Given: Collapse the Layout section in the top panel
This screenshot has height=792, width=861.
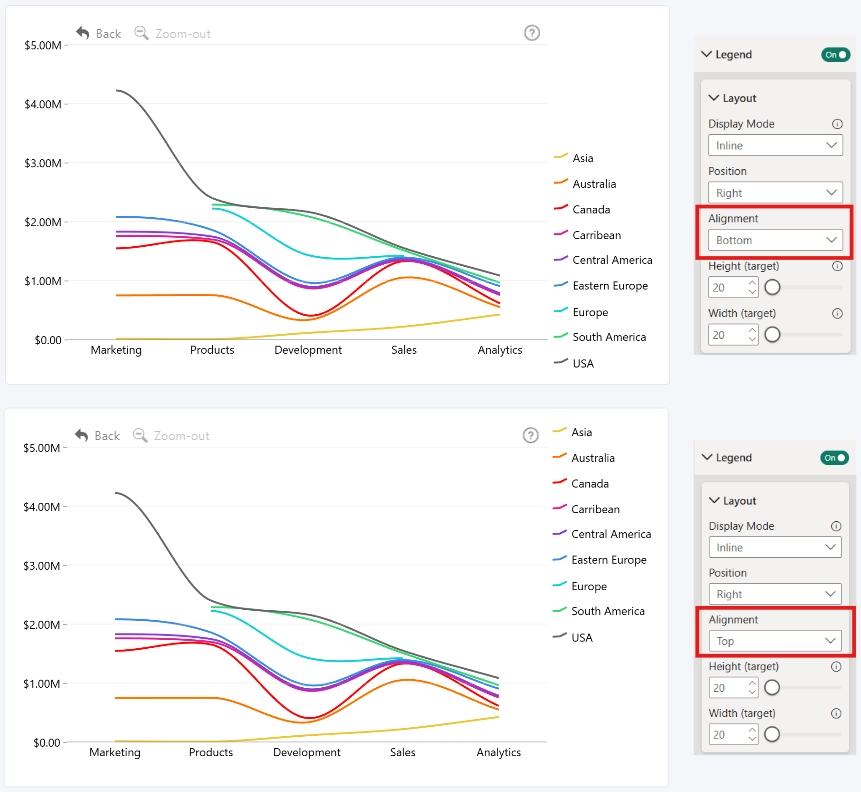Looking at the screenshot, I should point(714,98).
